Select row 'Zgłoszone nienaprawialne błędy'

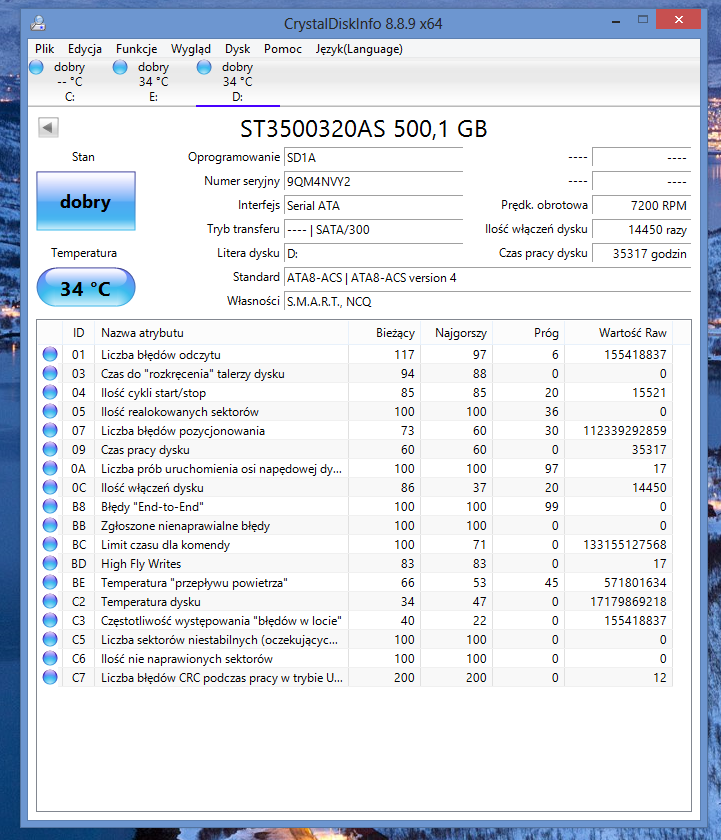point(355,526)
